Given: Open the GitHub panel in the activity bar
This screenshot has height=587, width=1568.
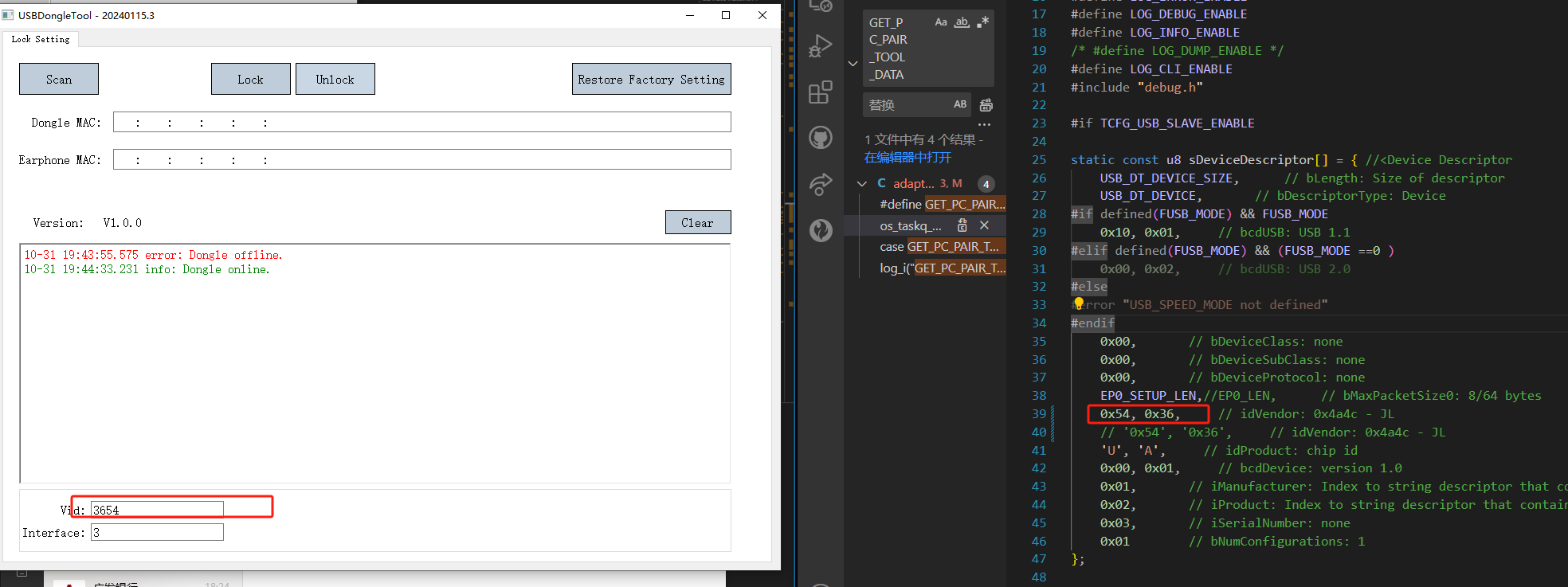Looking at the screenshot, I should (x=820, y=138).
